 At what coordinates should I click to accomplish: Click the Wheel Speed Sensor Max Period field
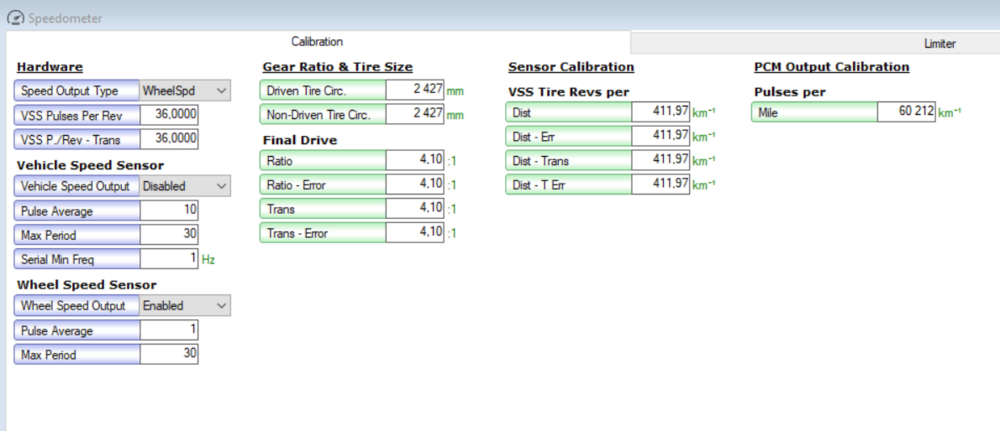(169, 354)
